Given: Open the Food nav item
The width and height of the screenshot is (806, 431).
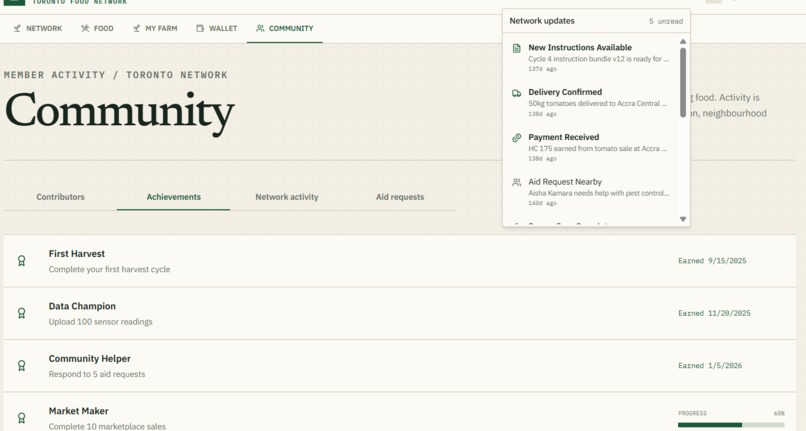Looking at the screenshot, I should 97,28.
